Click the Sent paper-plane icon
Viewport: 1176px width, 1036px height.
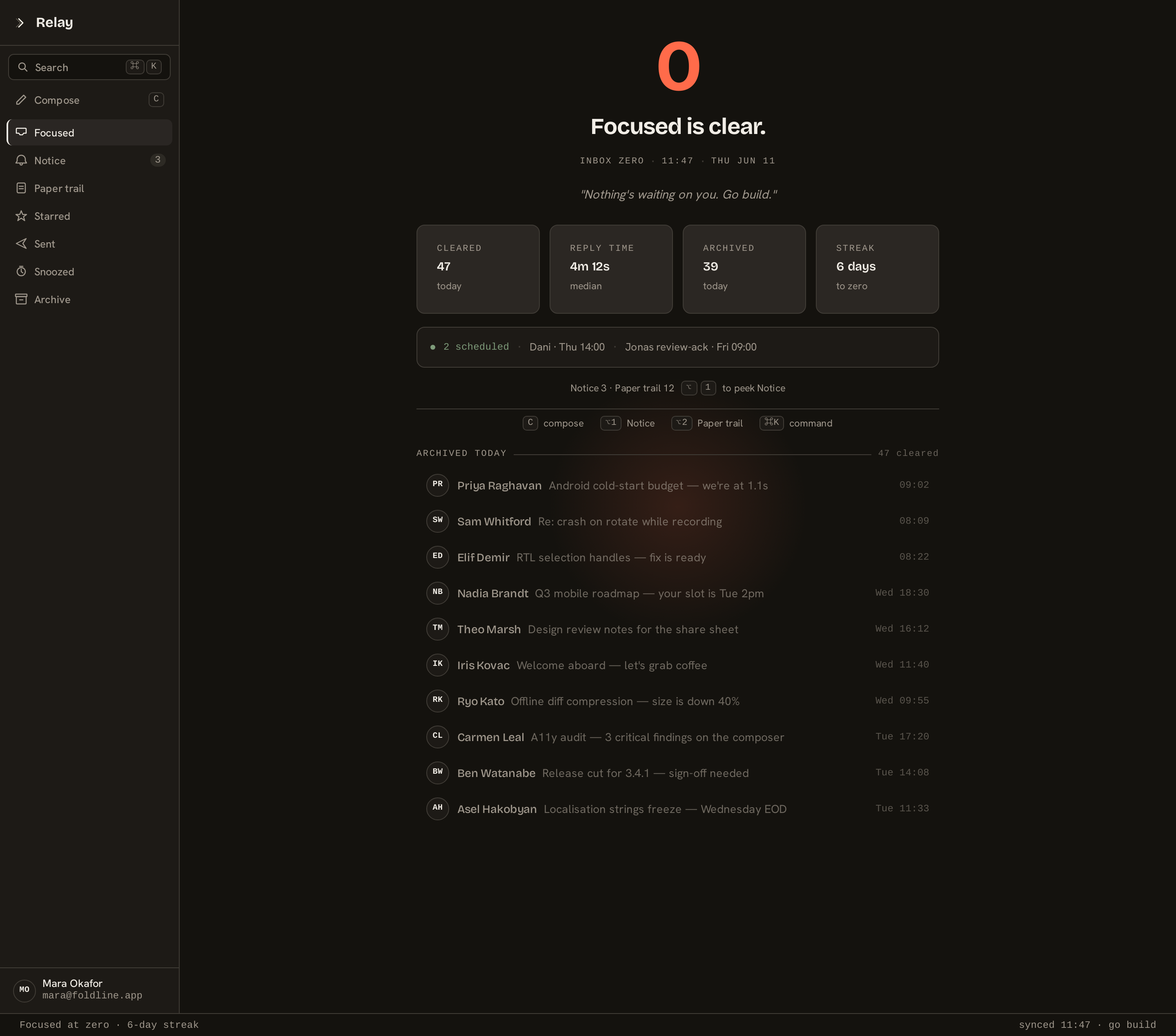21,244
